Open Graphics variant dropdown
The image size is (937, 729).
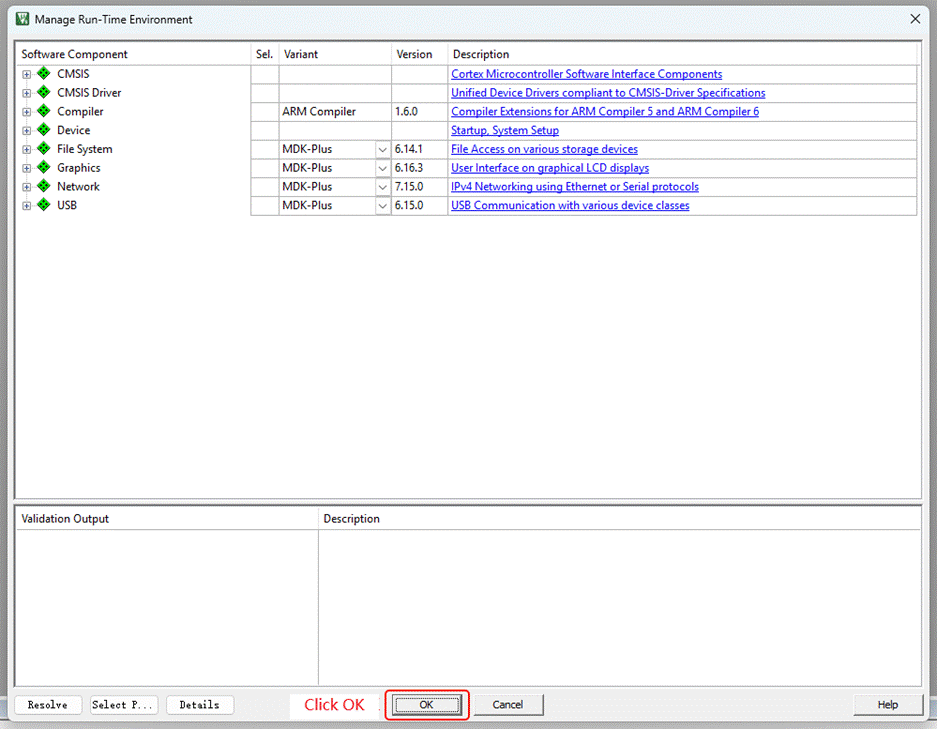click(382, 169)
